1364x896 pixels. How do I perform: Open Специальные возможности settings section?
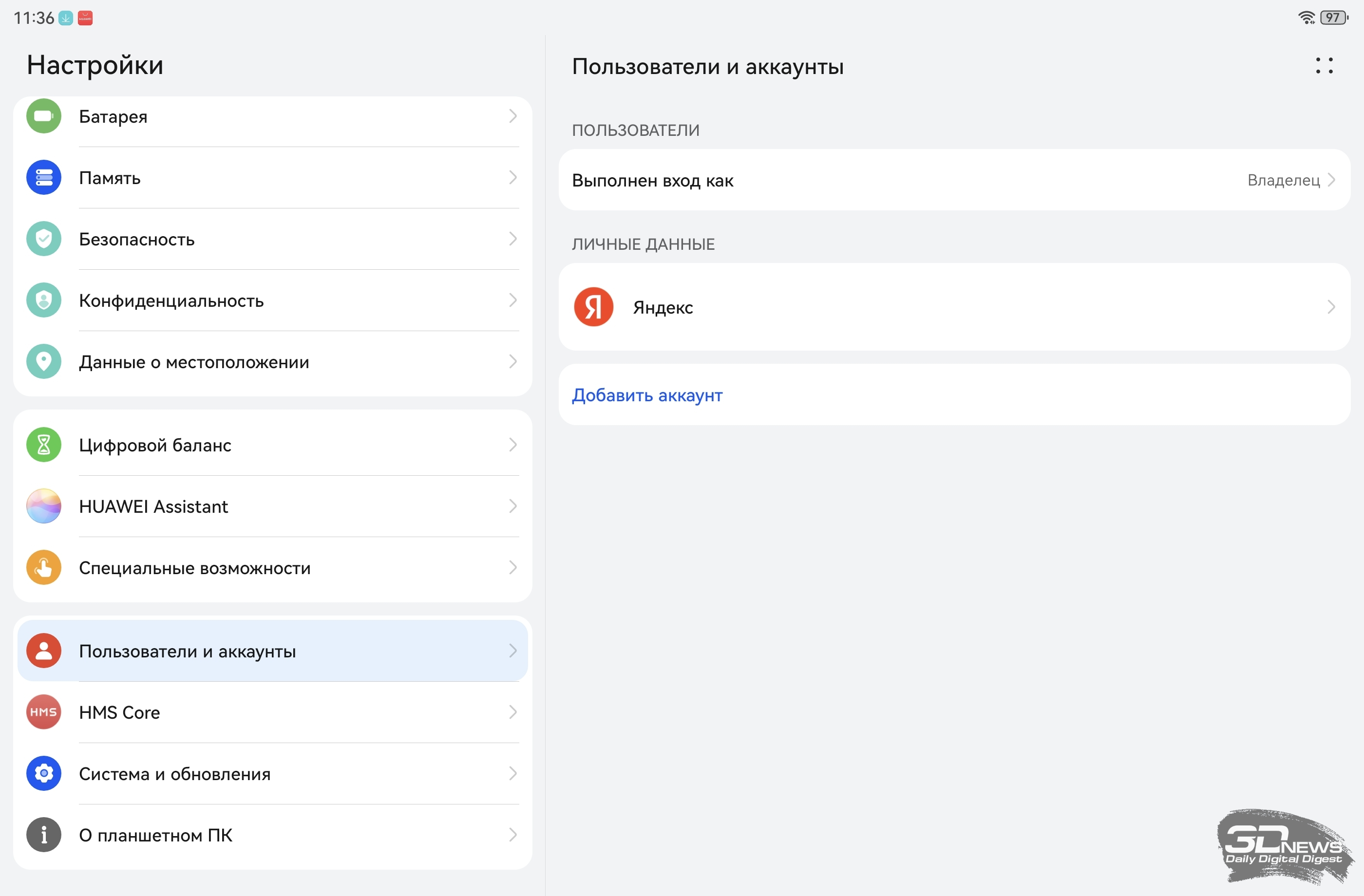click(x=195, y=568)
